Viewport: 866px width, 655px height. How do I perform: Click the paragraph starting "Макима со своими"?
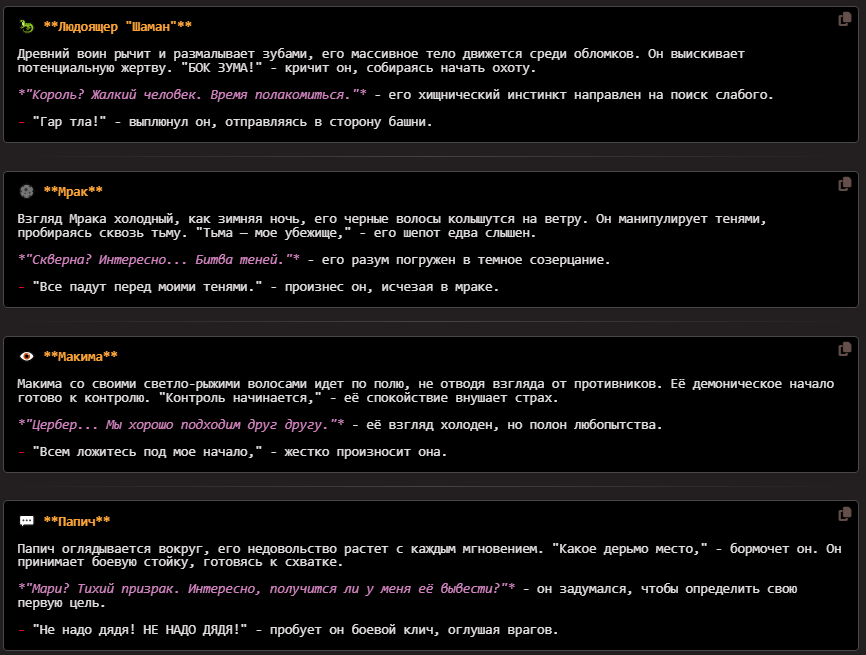(x=425, y=390)
